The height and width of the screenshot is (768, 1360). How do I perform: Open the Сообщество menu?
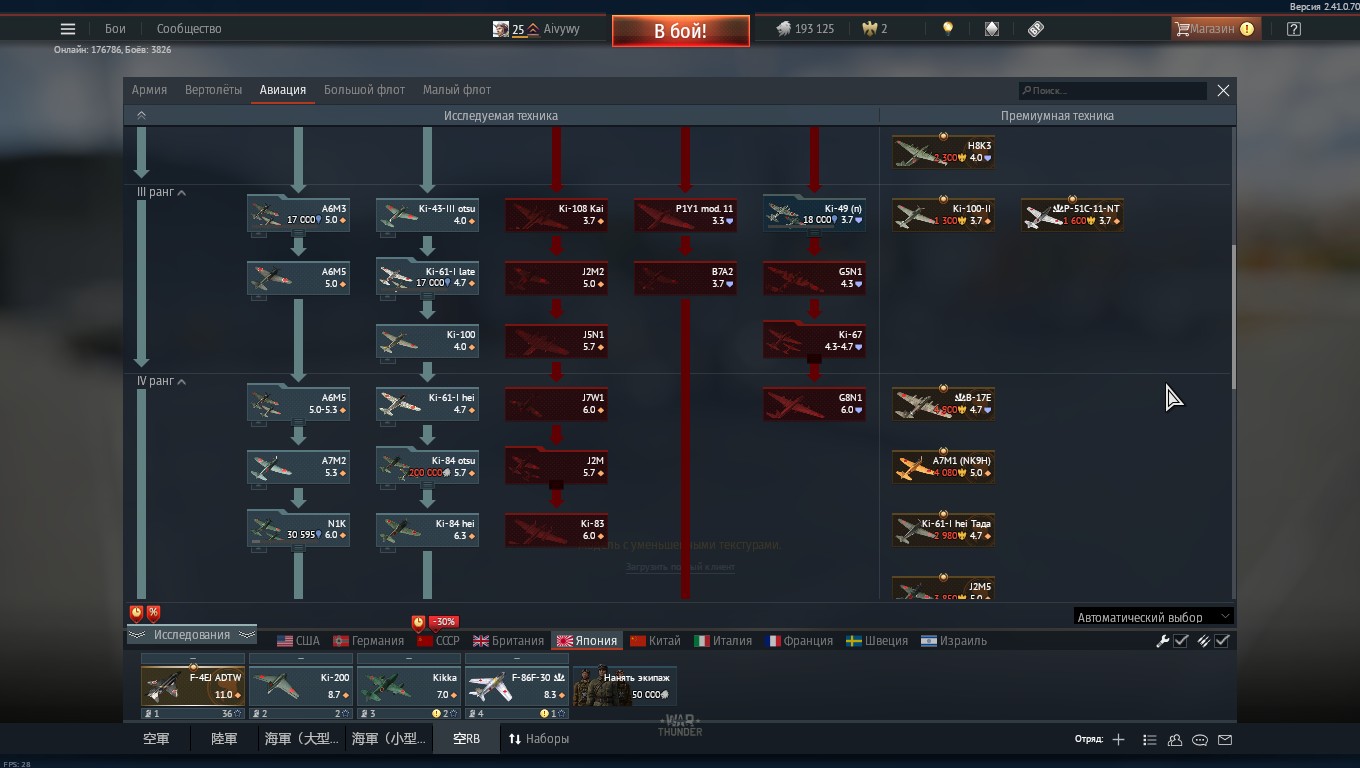pos(189,29)
